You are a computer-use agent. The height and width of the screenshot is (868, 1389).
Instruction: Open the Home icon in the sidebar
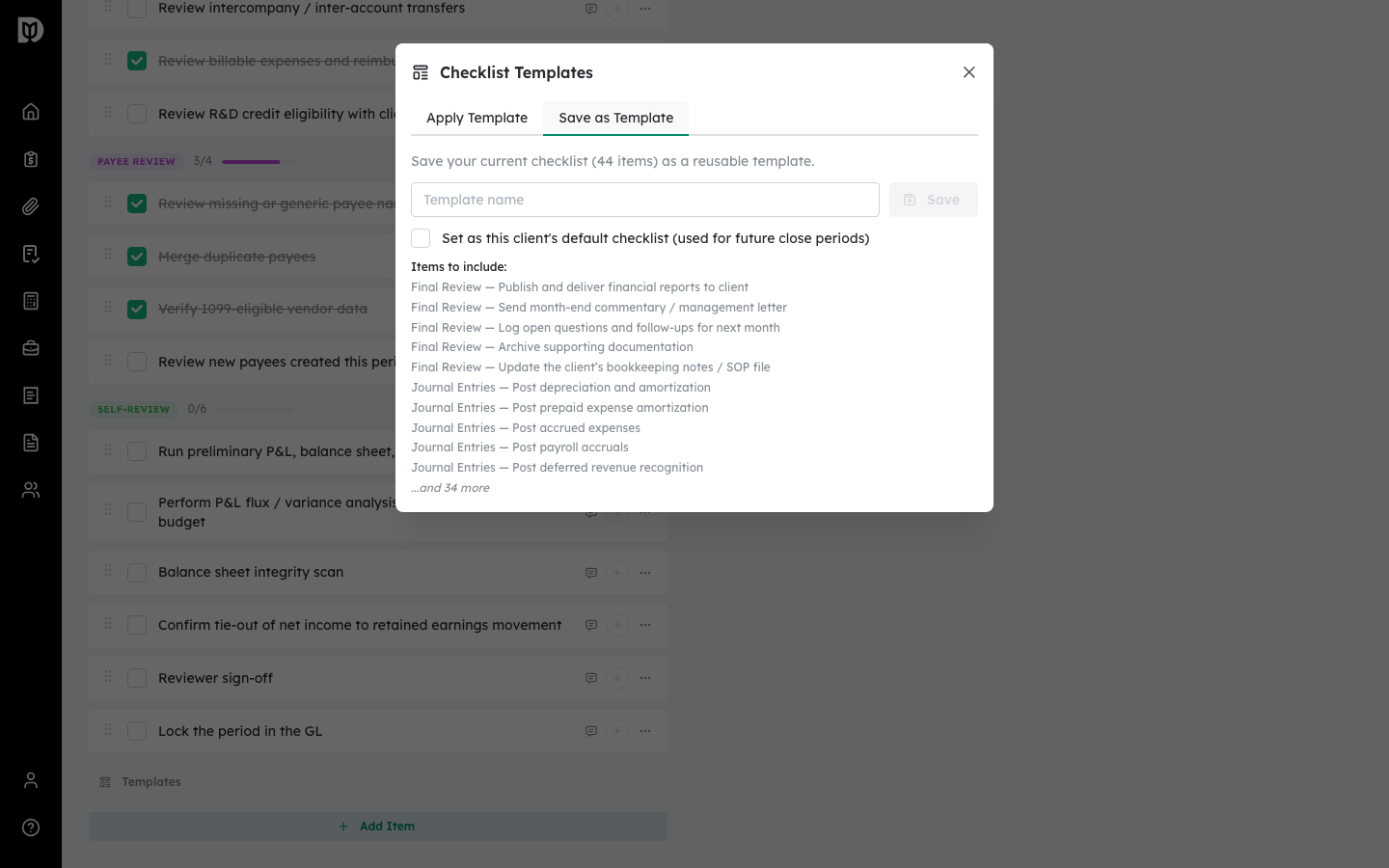pyautogui.click(x=31, y=112)
